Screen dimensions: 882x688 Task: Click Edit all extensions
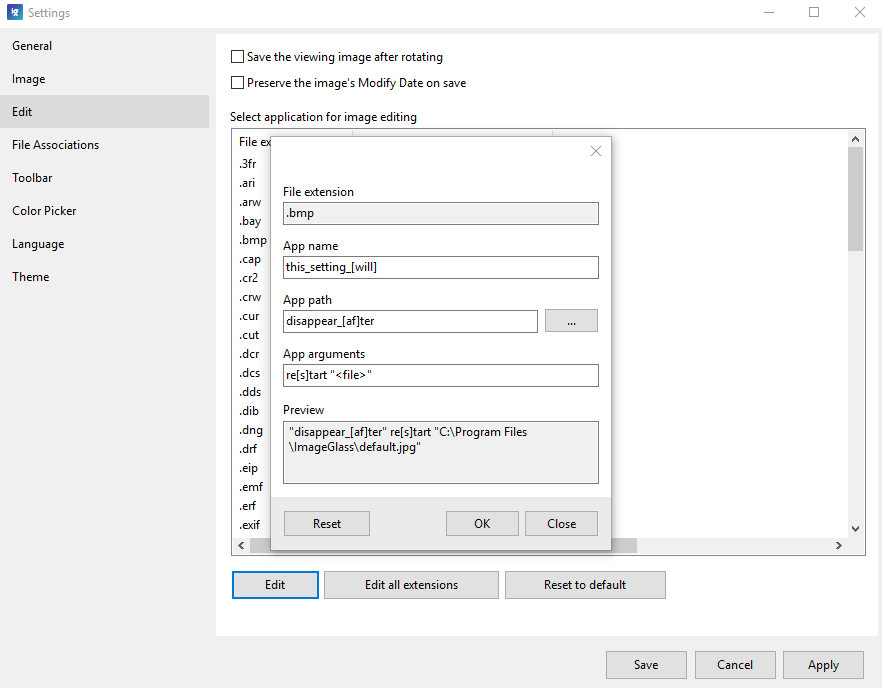point(410,584)
